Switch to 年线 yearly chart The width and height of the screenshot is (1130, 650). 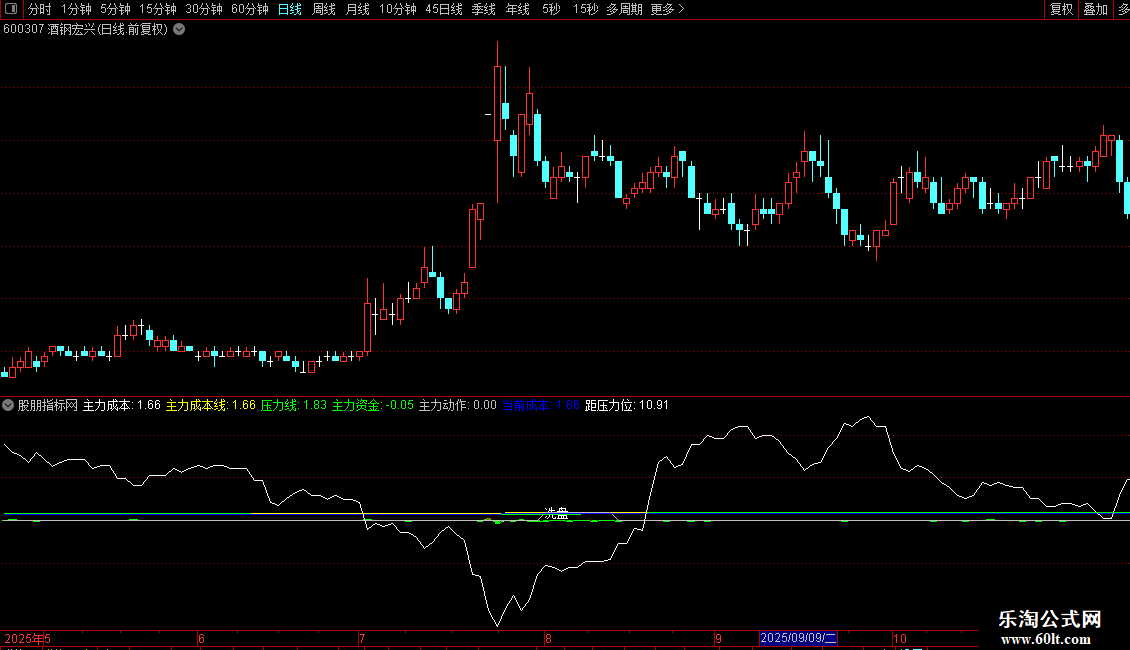[x=517, y=9]
